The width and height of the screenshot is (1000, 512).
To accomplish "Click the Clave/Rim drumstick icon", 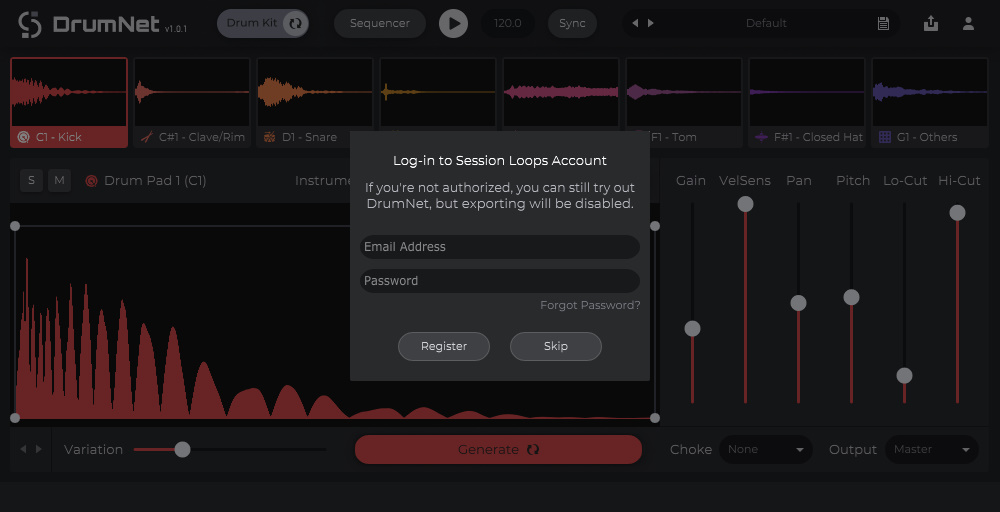I will (147, 137).
